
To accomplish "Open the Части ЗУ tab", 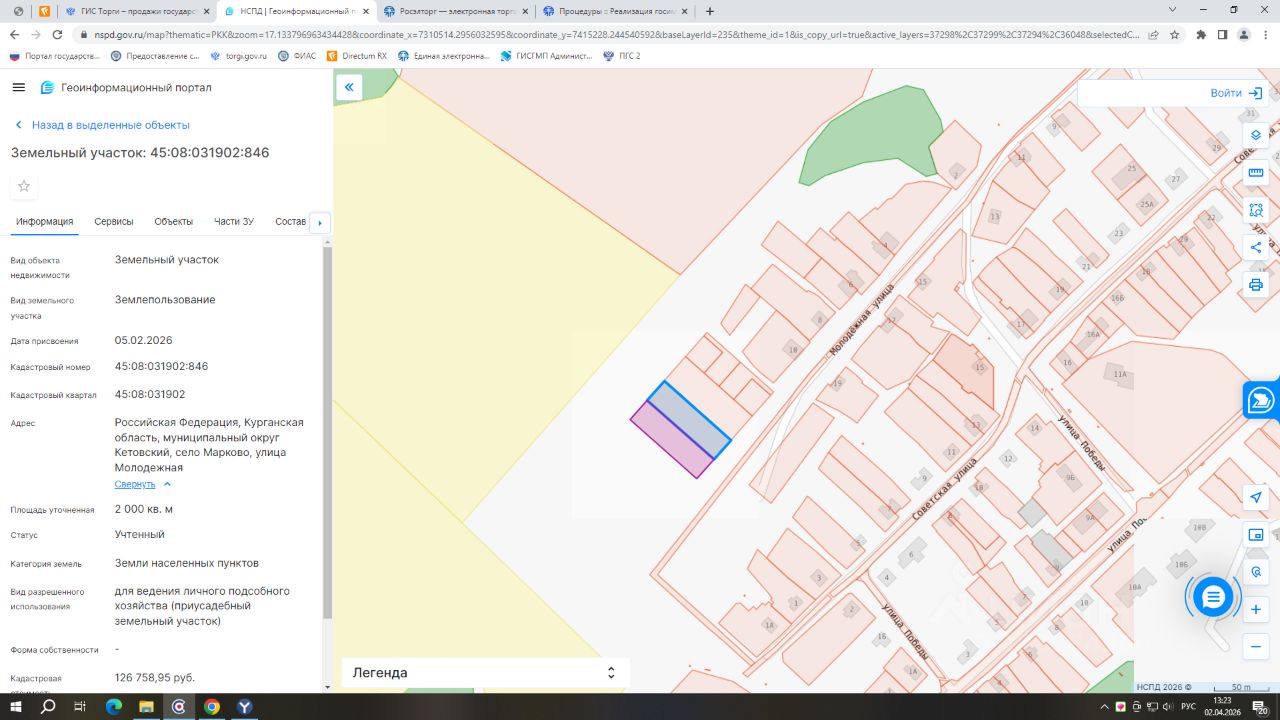I will [234, 221].
